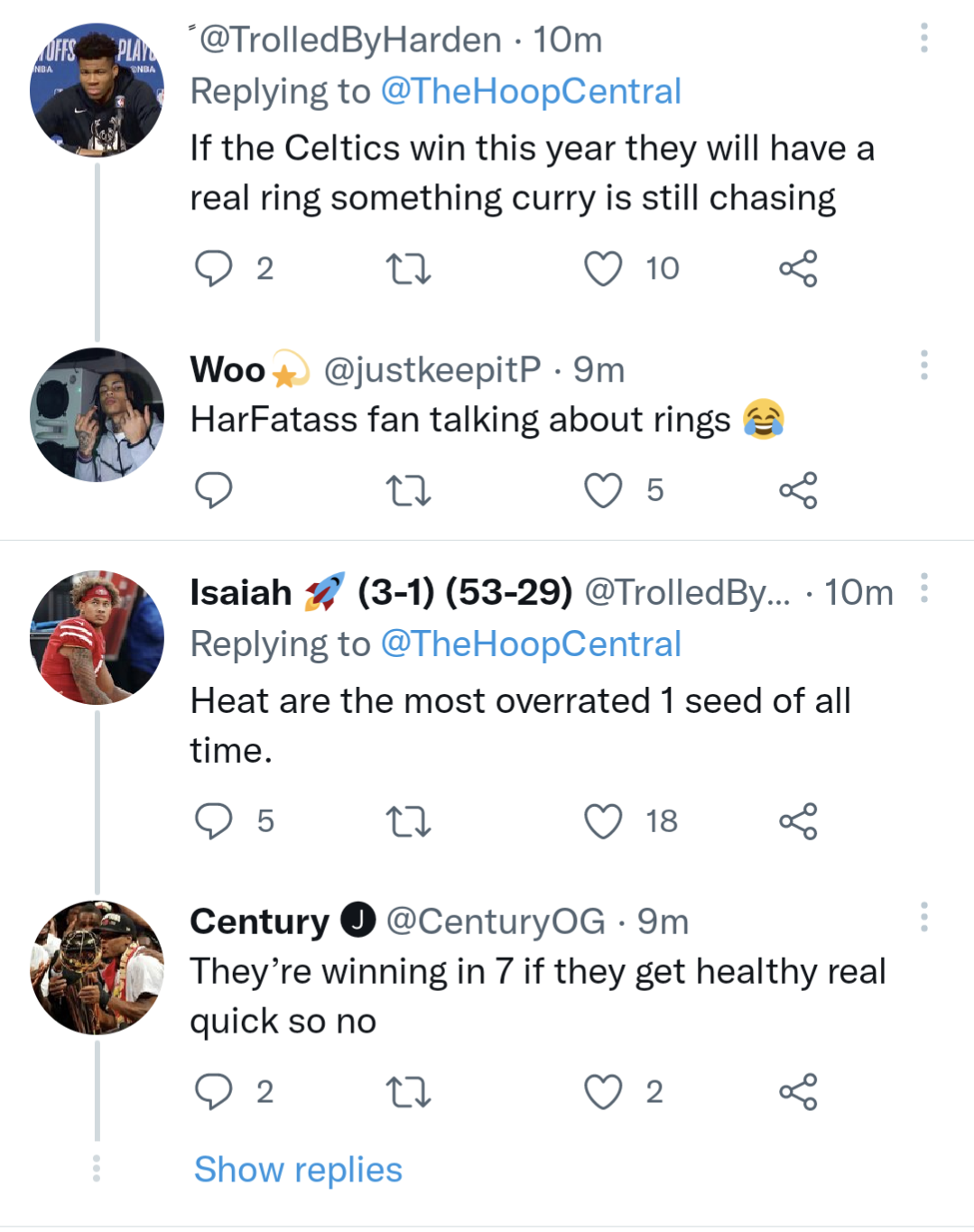This screenshot has height=1232, width=974.
Task: Open @TheHoopCentral mention in Isaiah's tweet
Action: (x=531, y=644)
